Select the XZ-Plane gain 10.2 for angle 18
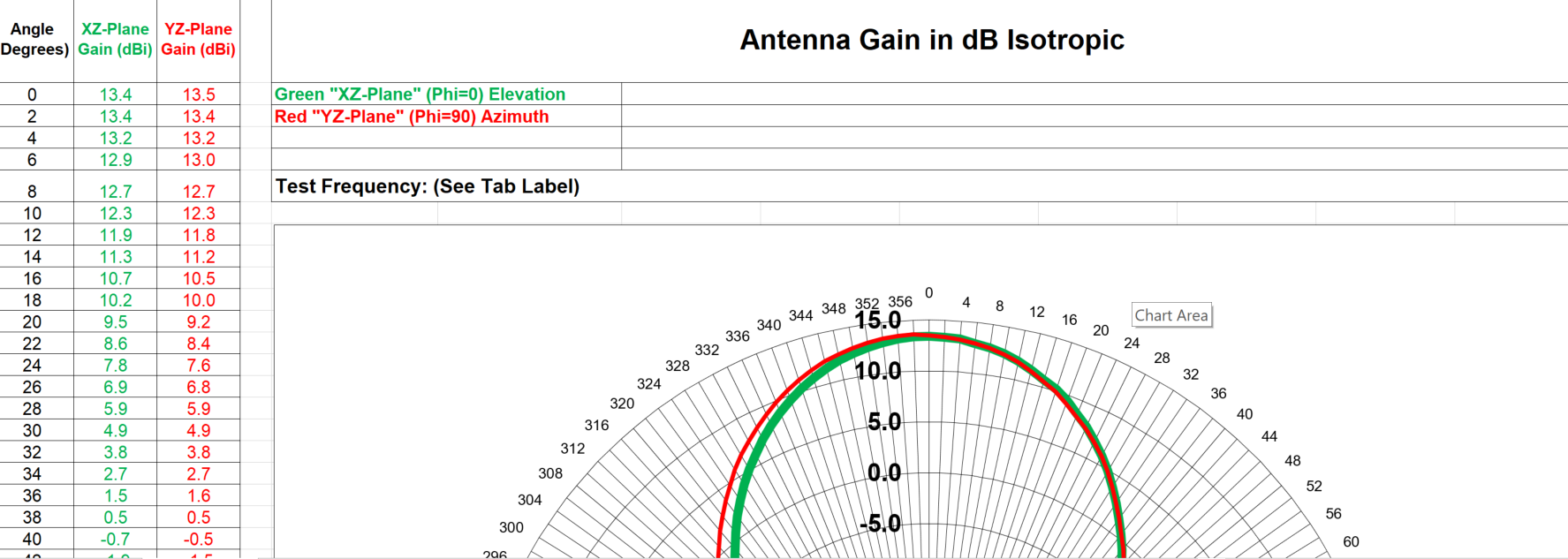This screenshot has height=559, width=1568. (115, 300)
